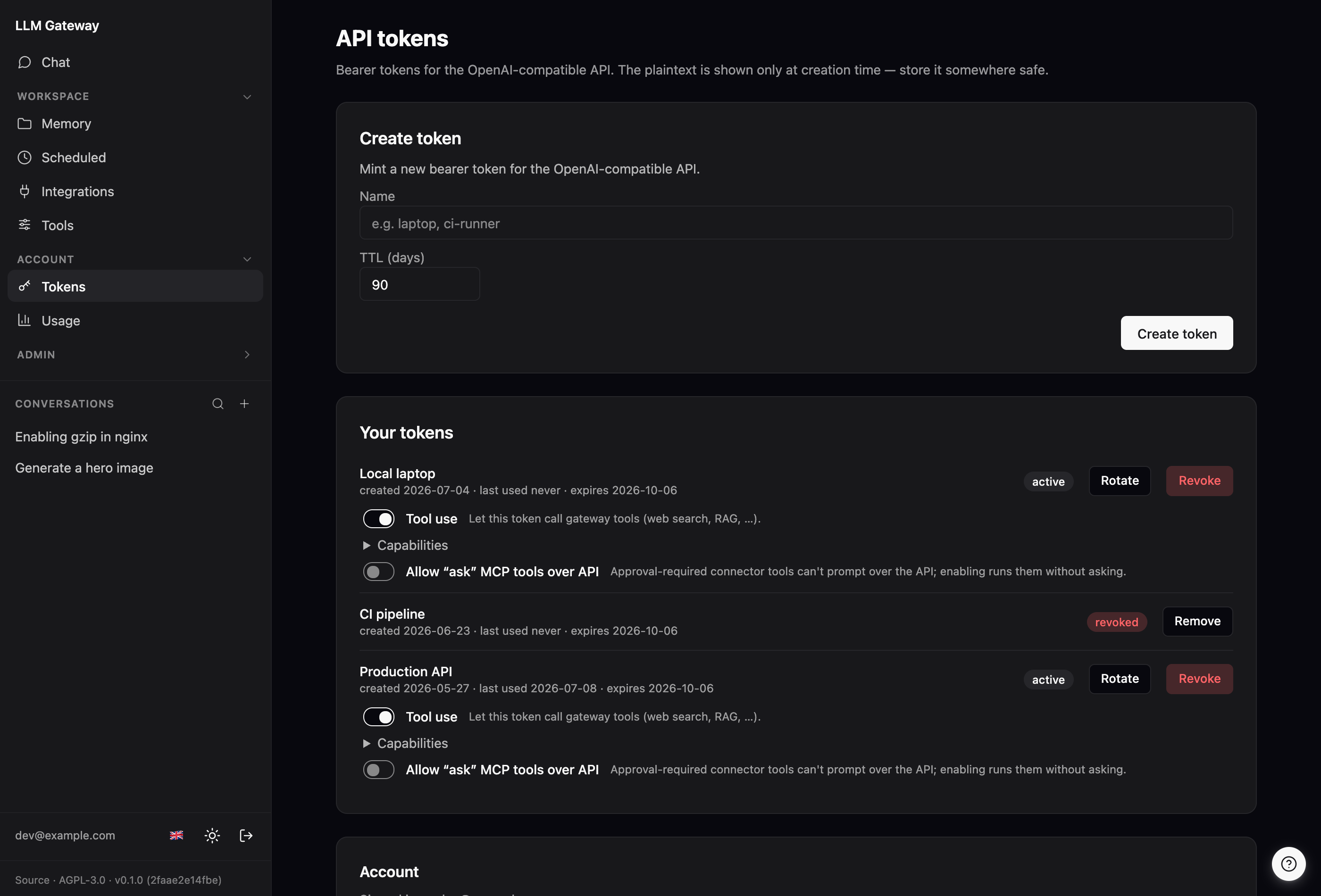Screen dimensions: 1321x896
Task: Click the active badge for Local laptop
Action: point(1048,482)
